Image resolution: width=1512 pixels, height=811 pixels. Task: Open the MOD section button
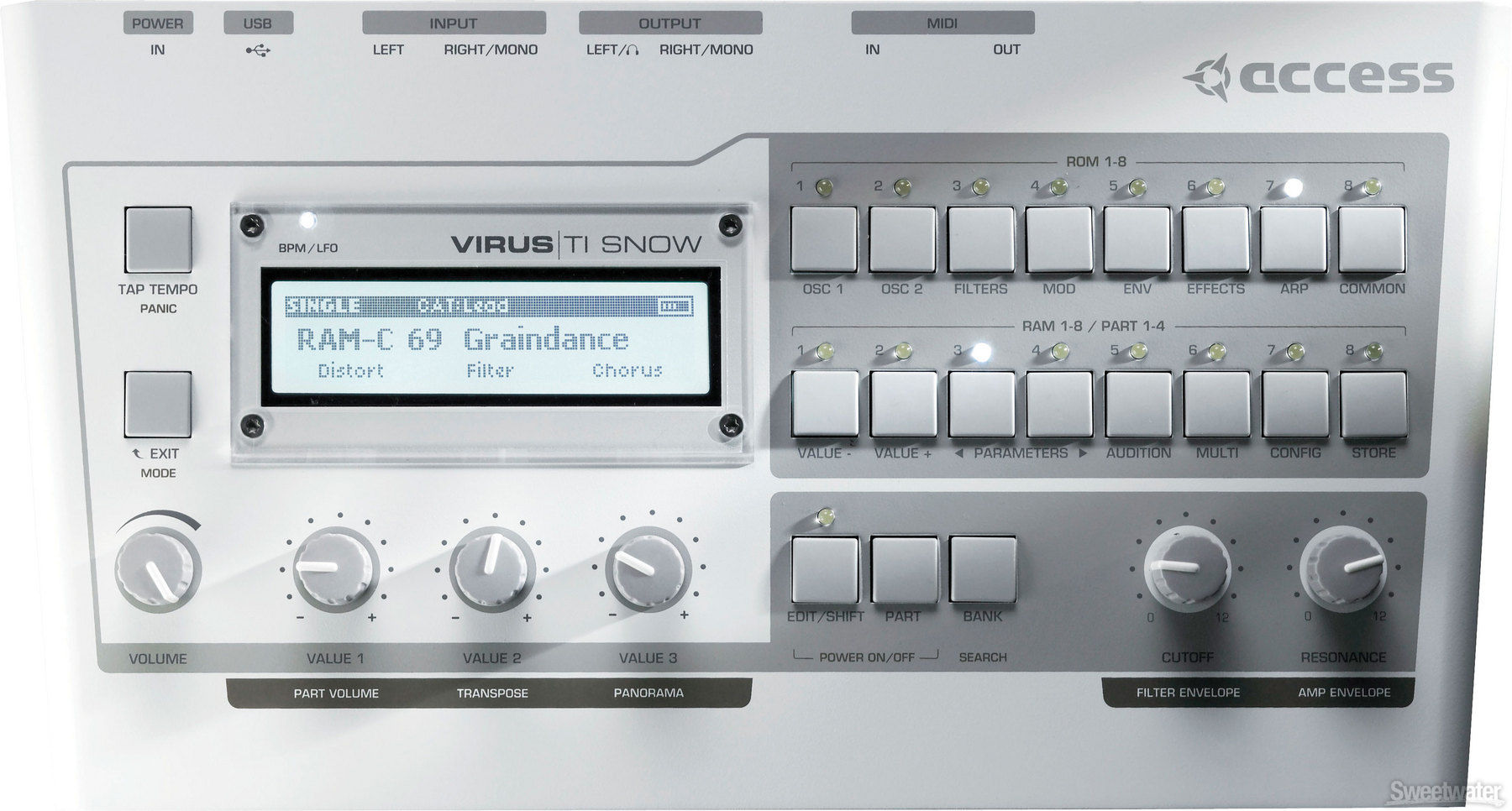[1059, 239]
